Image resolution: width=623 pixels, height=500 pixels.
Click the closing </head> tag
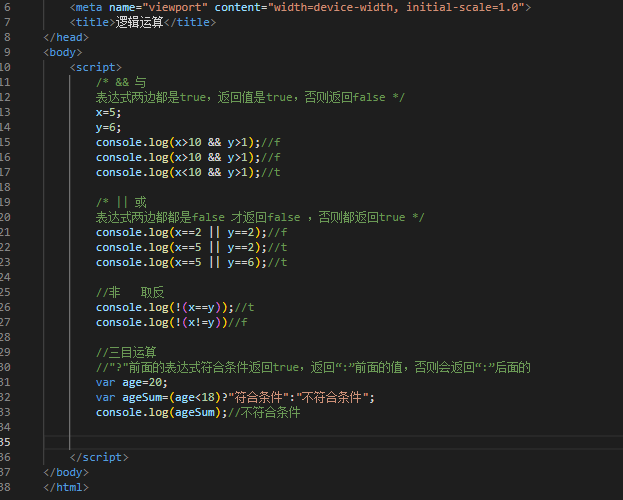pyautogui.click(x=66, y=37)
